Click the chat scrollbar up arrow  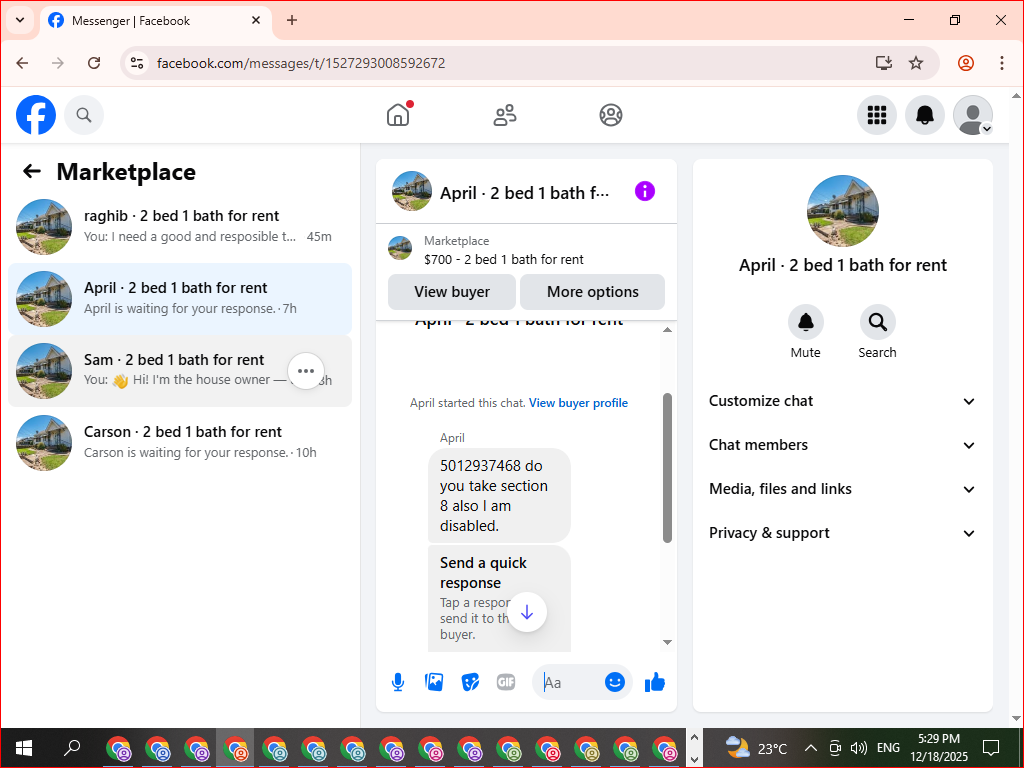[x=667, y=330]
